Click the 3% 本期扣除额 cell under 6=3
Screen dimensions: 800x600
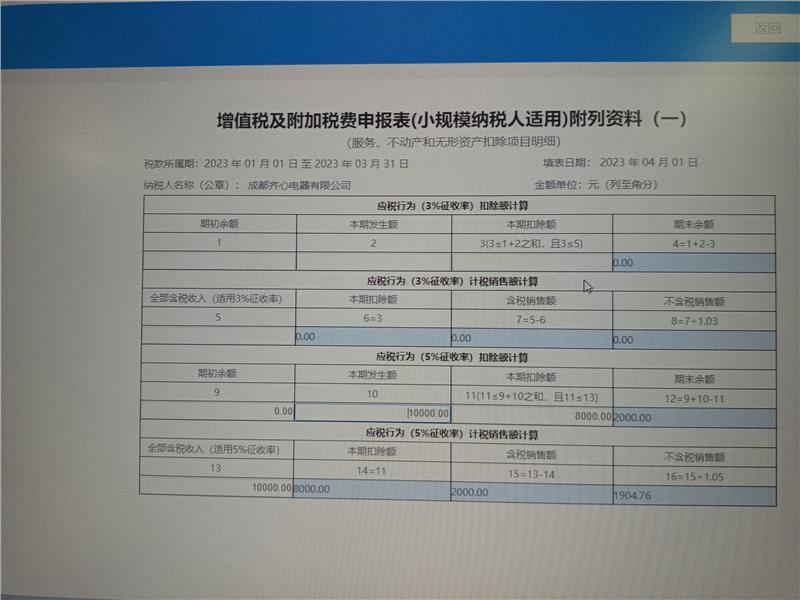372,338
